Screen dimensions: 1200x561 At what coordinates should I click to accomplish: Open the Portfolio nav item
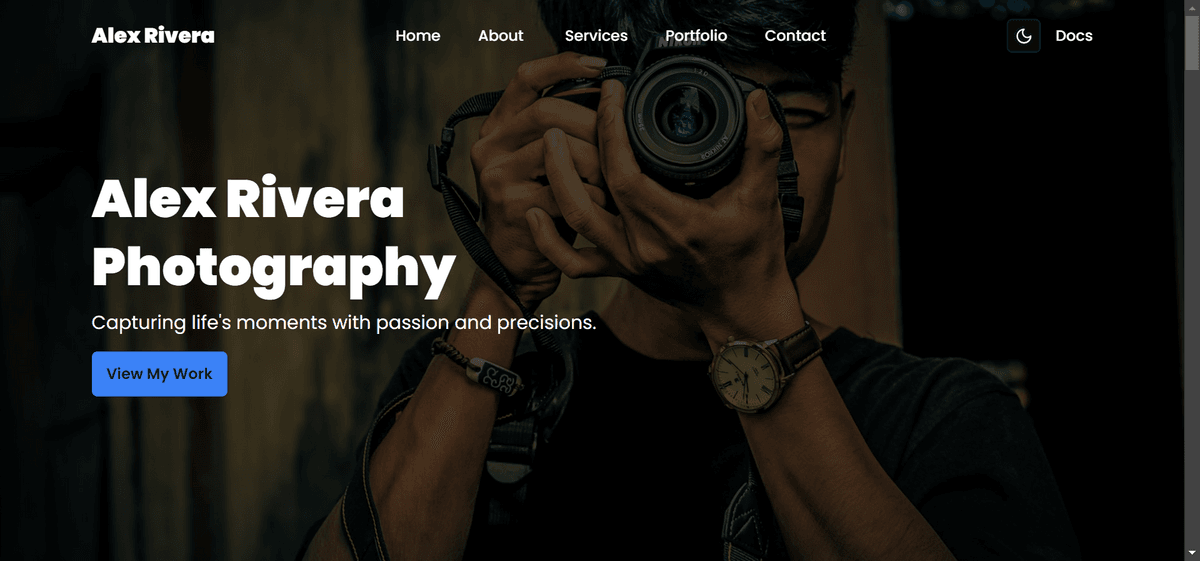click(x=696, y=36)
